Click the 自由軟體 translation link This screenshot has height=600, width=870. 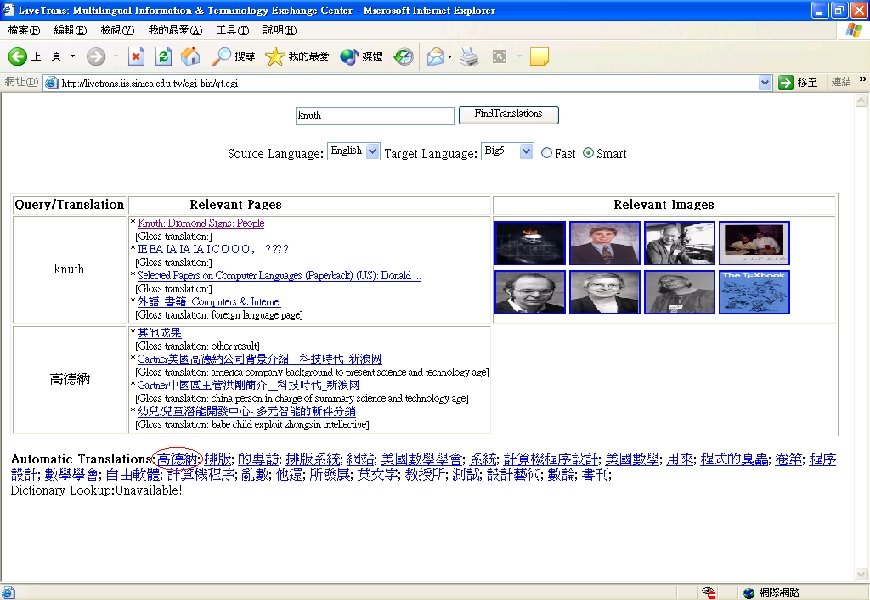coord(133,475)
